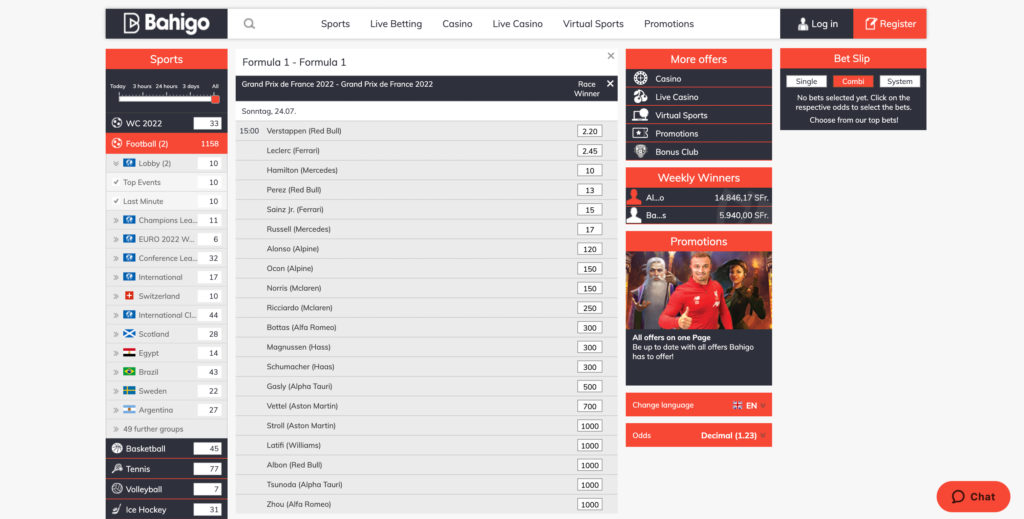1024x519 pixels.
Task: Select the System bet type
Action: coord(899,82)
